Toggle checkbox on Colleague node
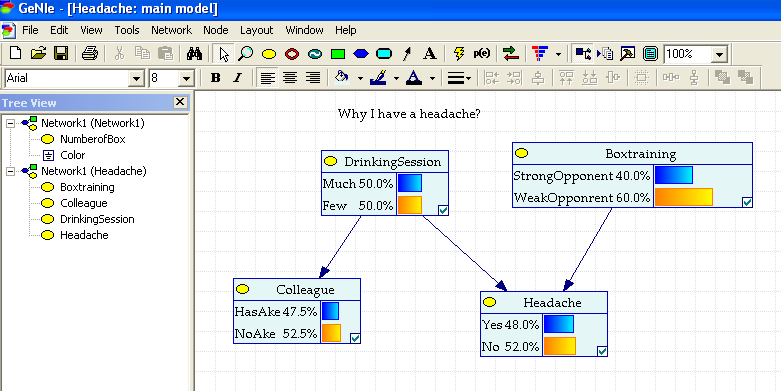The width and height of the screenshot is (781, 391). [355, 338]
